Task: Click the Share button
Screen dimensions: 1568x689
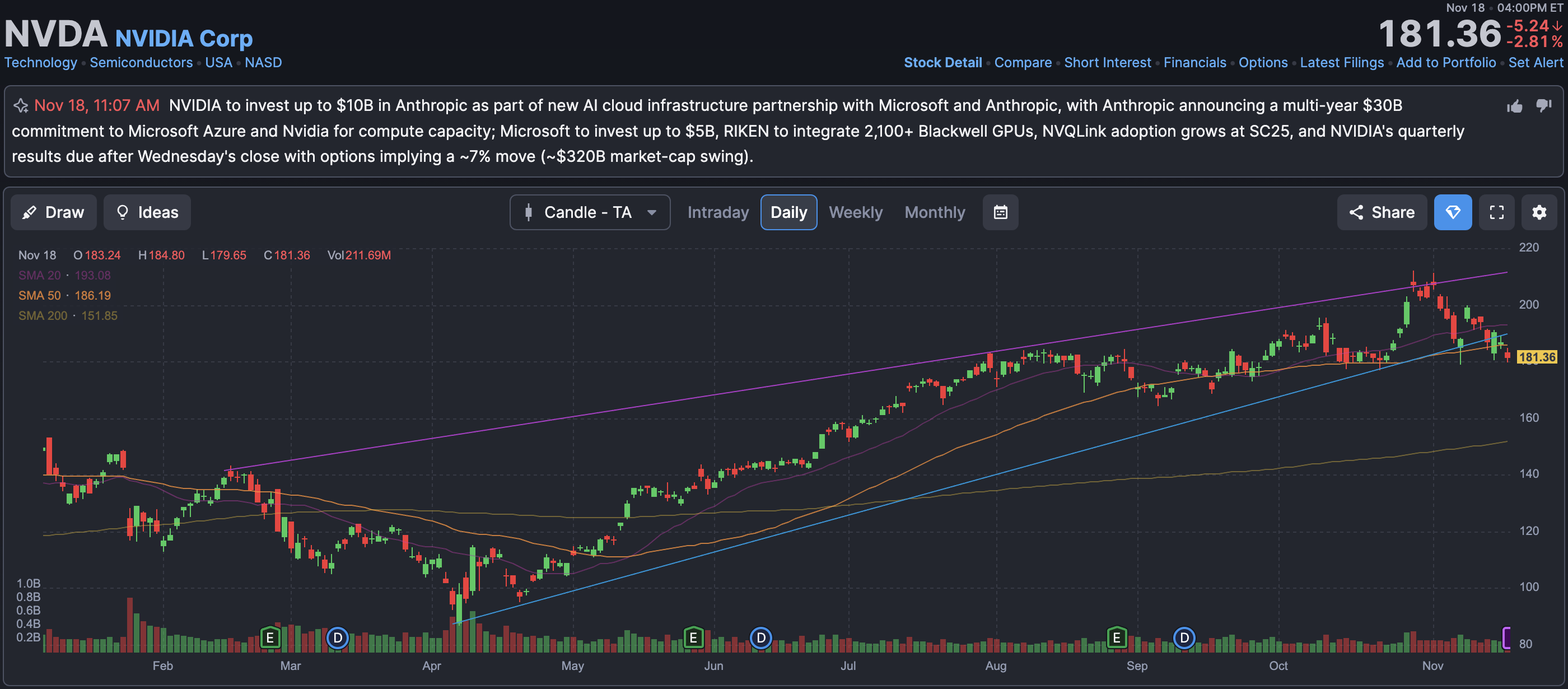Action: [1381, 212]
